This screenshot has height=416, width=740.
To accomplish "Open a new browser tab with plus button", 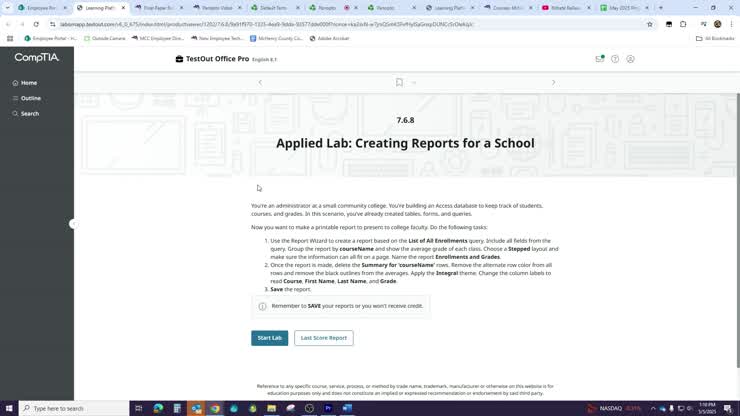I will [x=660, y=8].
